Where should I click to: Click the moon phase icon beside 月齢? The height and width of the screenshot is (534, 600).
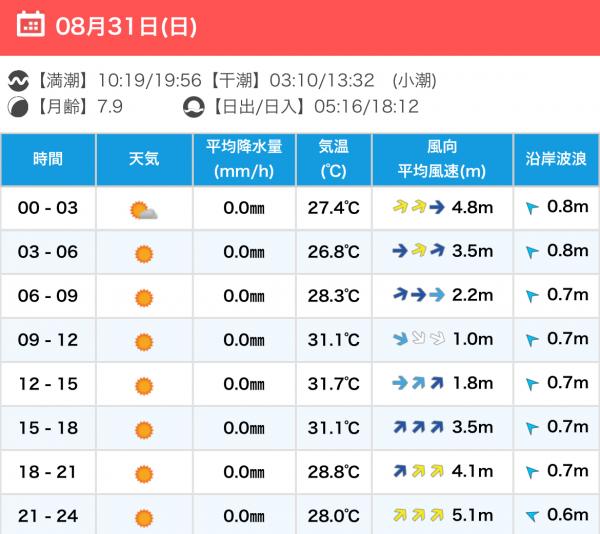[x=18, y=107]
